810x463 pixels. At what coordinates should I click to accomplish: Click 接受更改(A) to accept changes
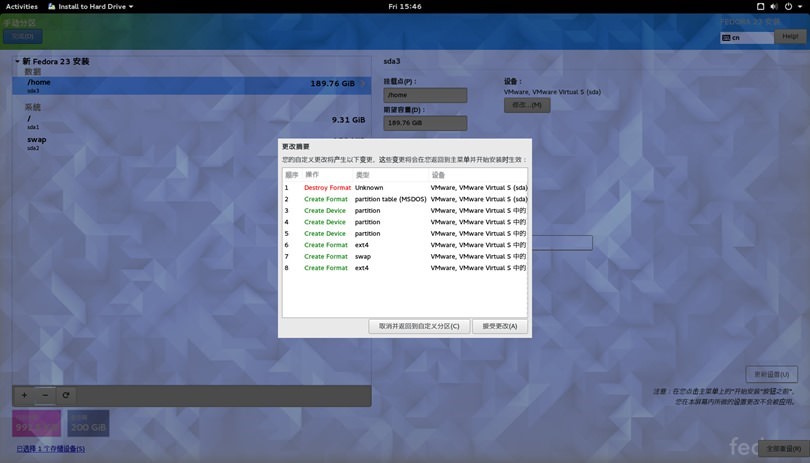[x=499, y=326]
